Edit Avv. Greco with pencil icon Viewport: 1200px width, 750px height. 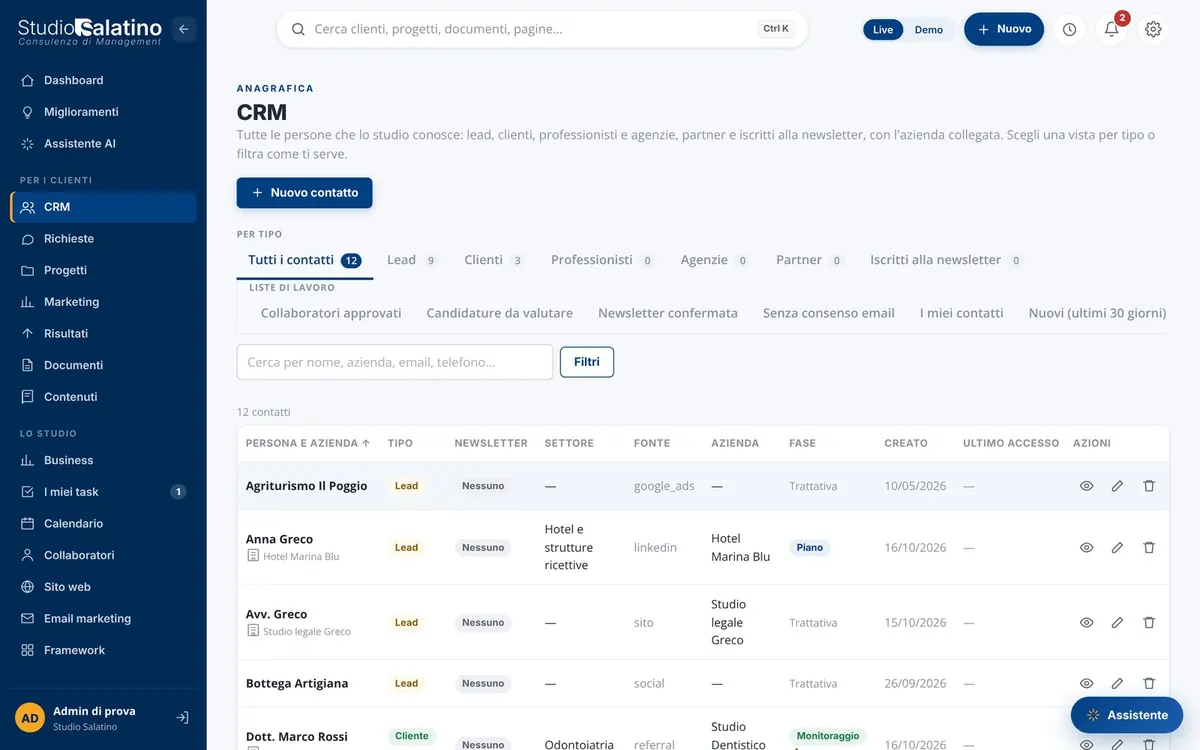coord(1117,622)
